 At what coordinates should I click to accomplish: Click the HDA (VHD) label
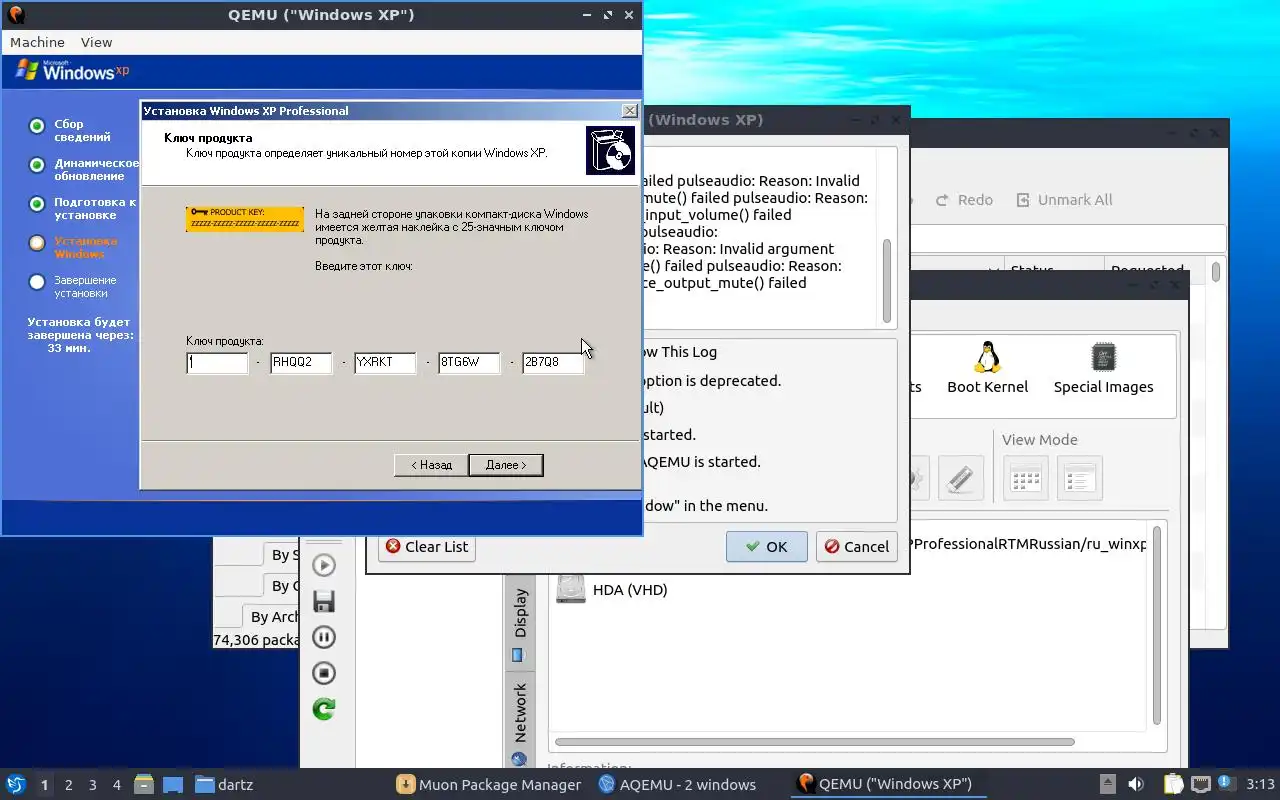click(x=630, y=589)
